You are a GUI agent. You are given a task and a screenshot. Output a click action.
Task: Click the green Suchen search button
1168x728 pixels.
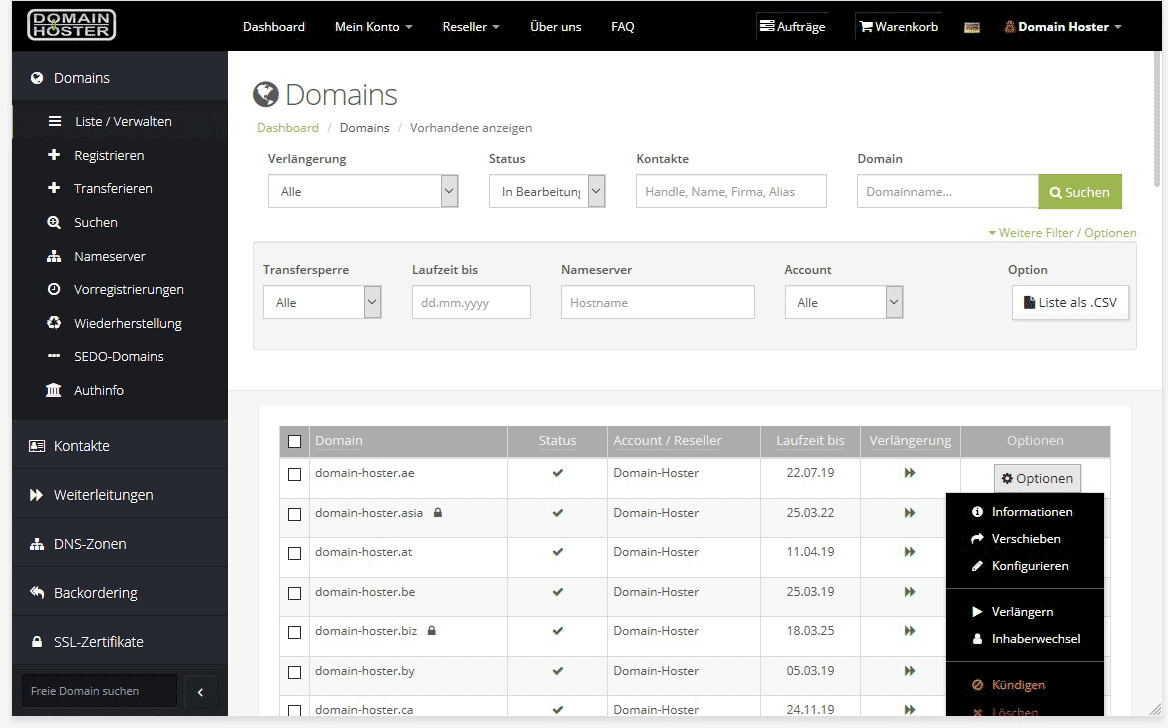1079,192
